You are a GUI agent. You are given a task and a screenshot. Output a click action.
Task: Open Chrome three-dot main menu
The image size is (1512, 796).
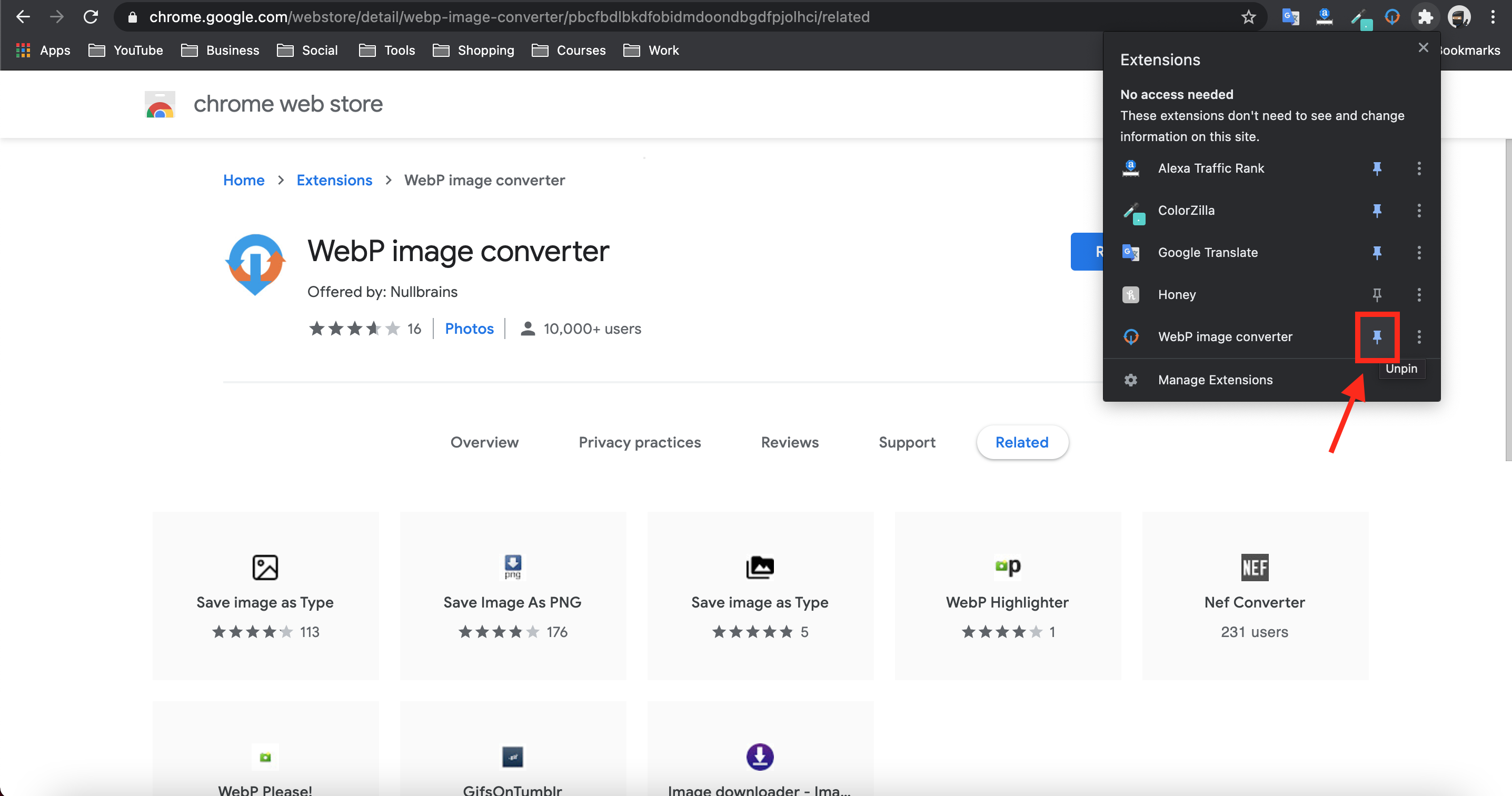pyautogui.click(x=1493, y=17)
